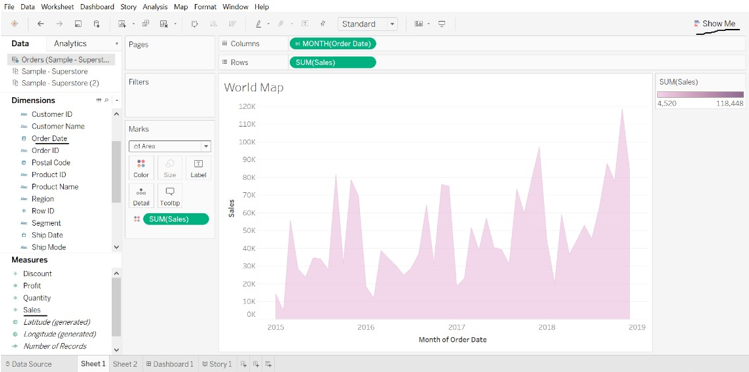The image size is (749, 372).
Task: Click the SUM(Sales) color legend gradient
Action: point(700,95)
